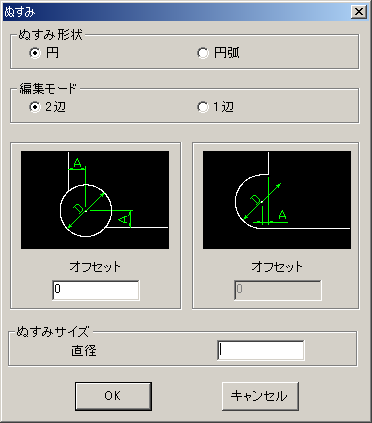372x423 pixels.
Task: Click the full-circle two-edge relief diagram
Action: click(95, 200)
